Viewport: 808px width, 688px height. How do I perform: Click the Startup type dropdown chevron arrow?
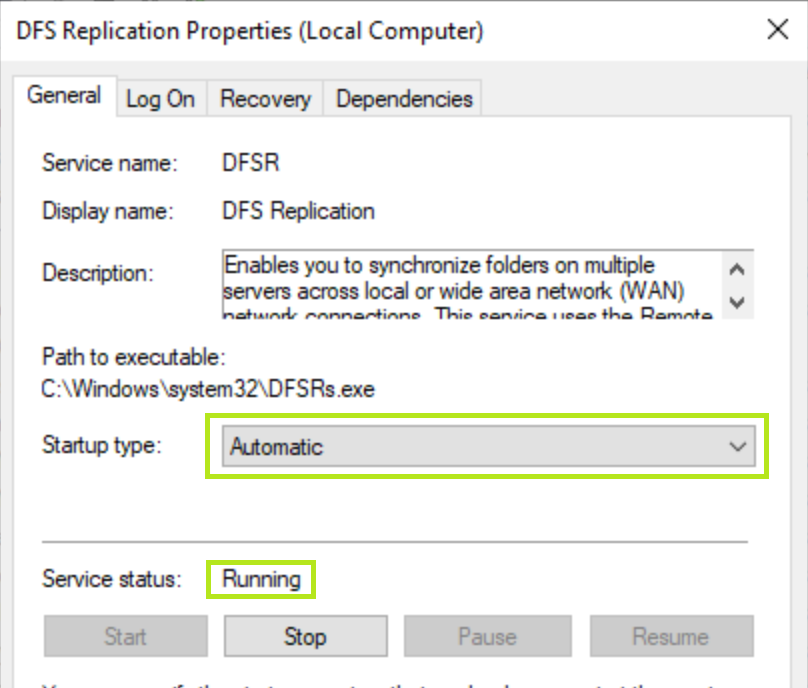(738, 447)
